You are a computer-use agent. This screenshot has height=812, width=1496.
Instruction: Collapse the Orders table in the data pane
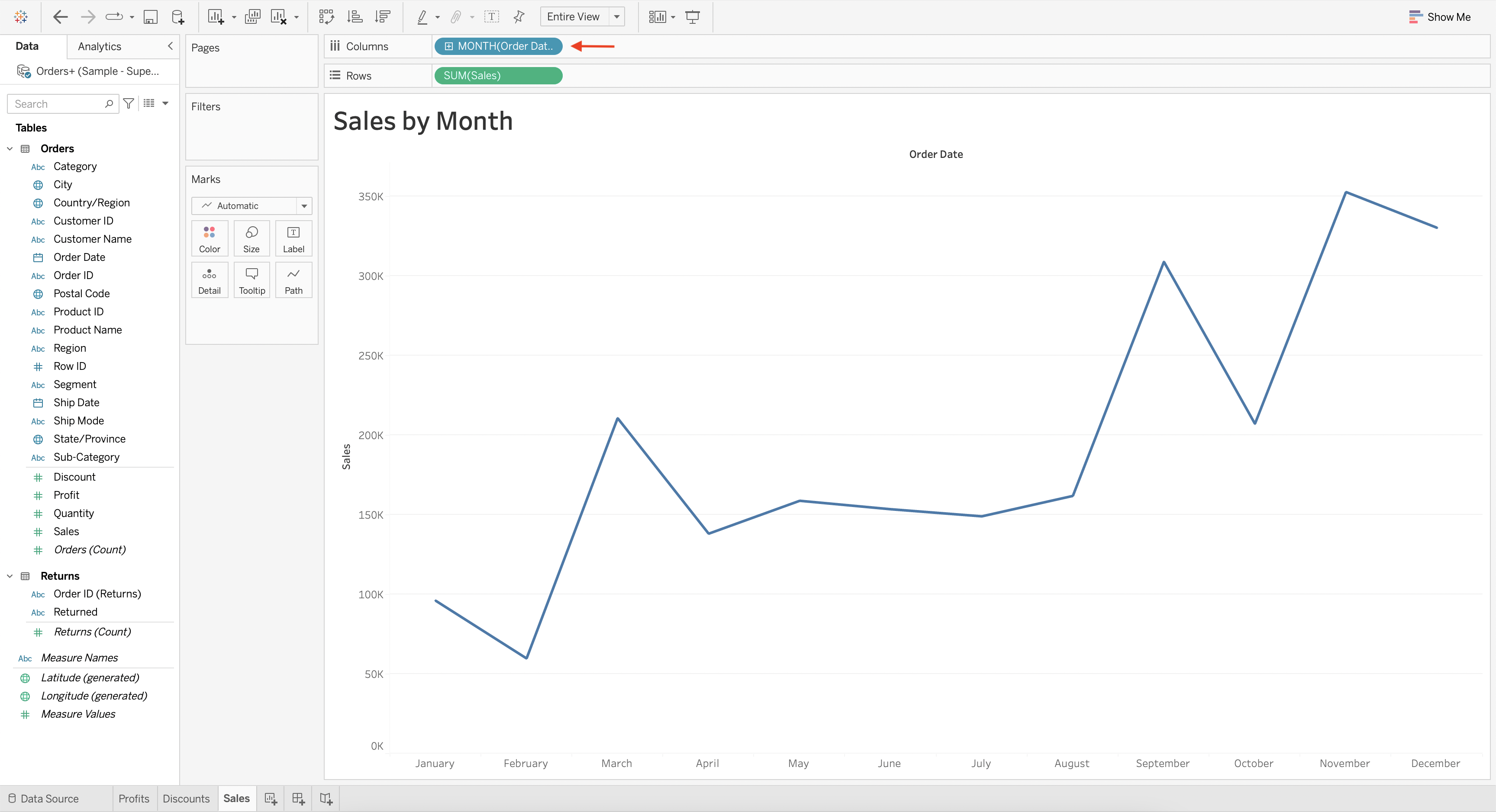[9, 148]
